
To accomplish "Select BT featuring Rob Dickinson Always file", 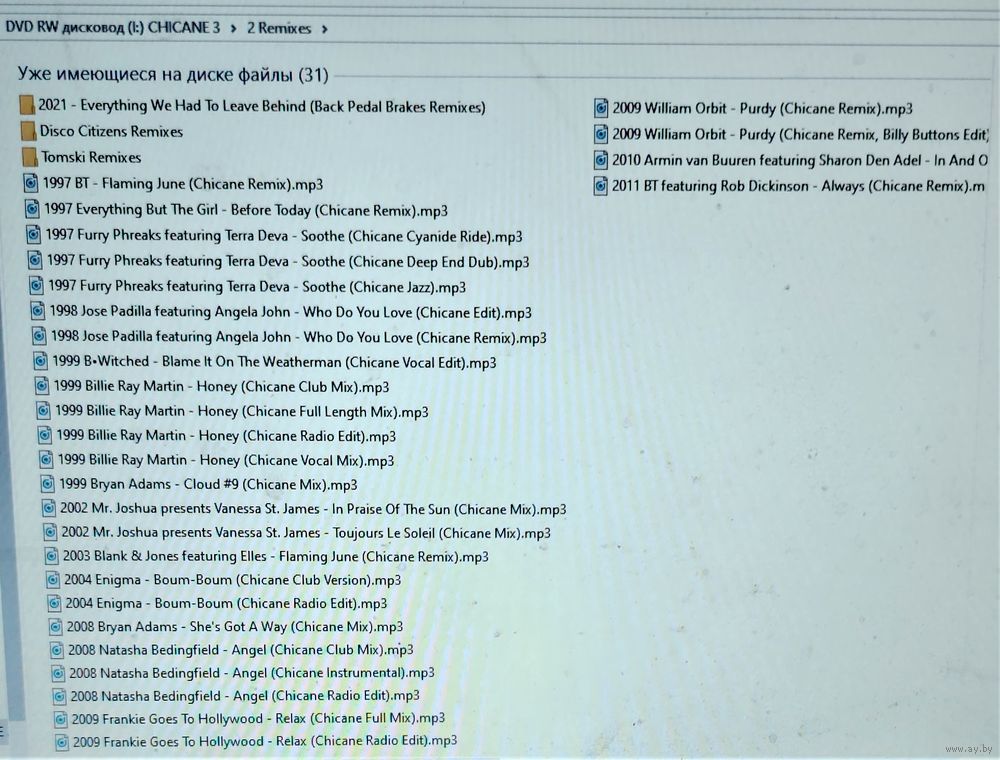I will tap(798, 186).
